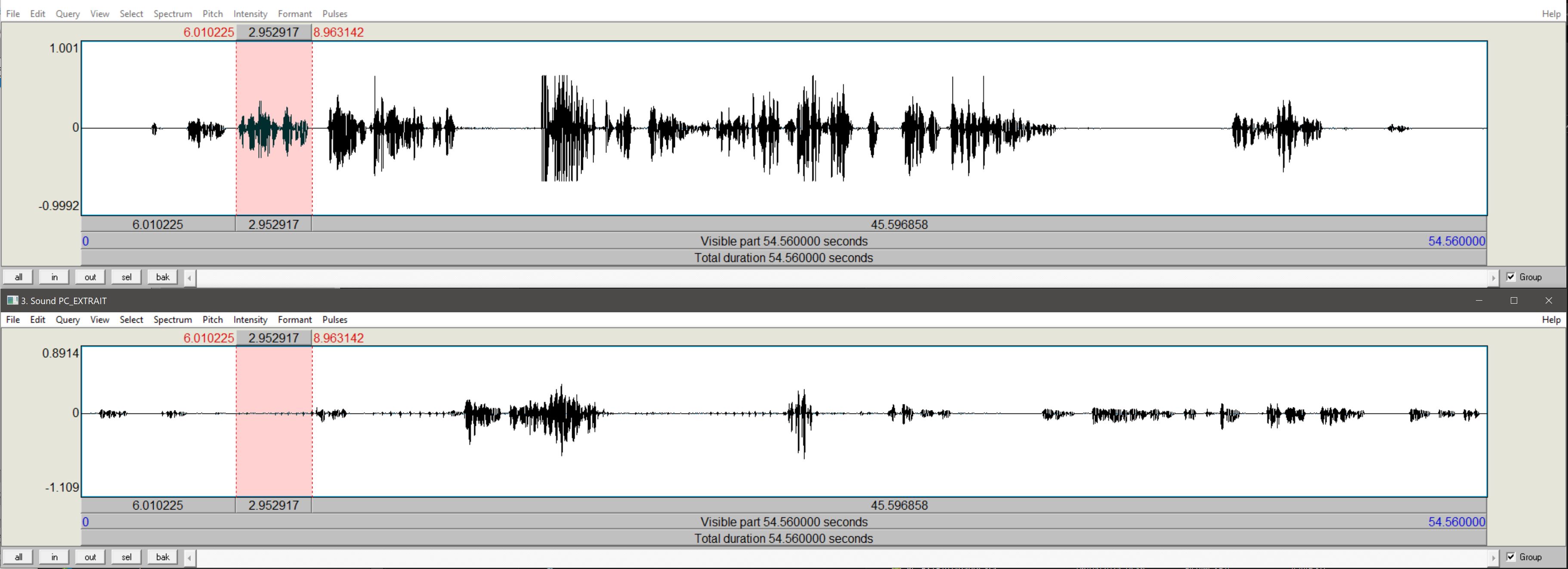Open File menu in upper sound window
The width and height of the screenshot is (1568, 569).
click(13, 13)
